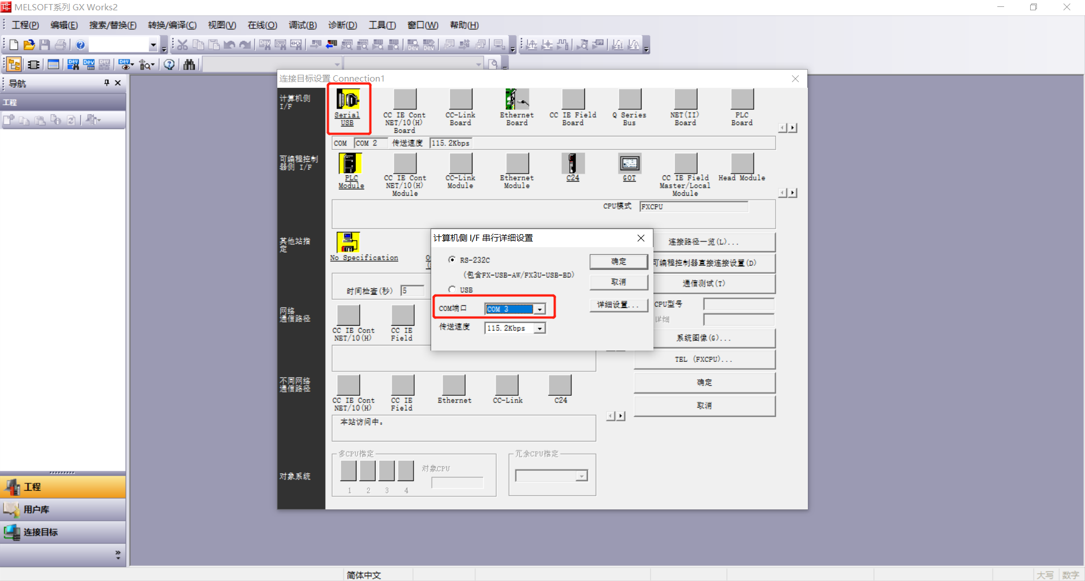Click the New project toolbar icon
This screenshot has width=1085, height=581.
coord(13,45)
